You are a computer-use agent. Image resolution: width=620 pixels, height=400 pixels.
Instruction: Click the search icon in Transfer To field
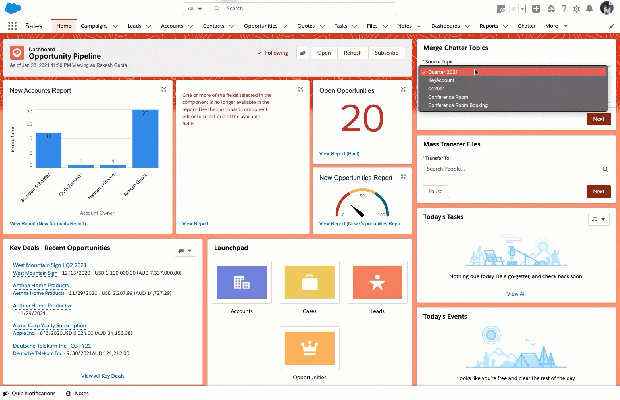pos(605,169)
